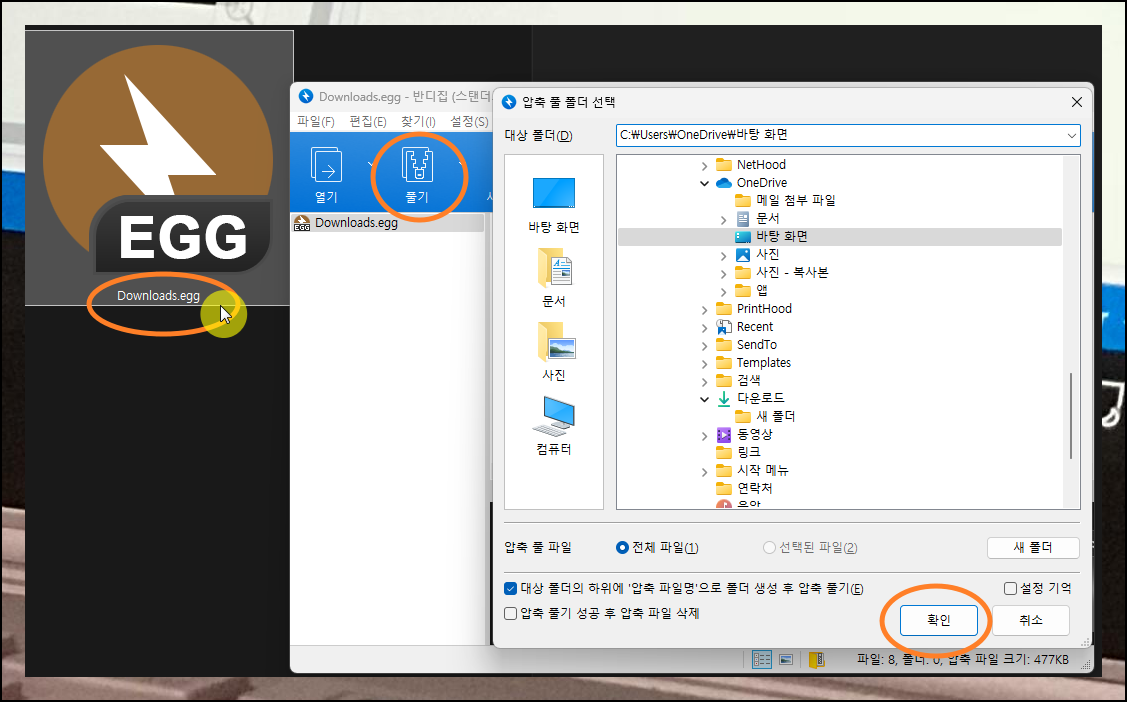Select the 사진 - 복사본 folder

(x=782, y=272)
